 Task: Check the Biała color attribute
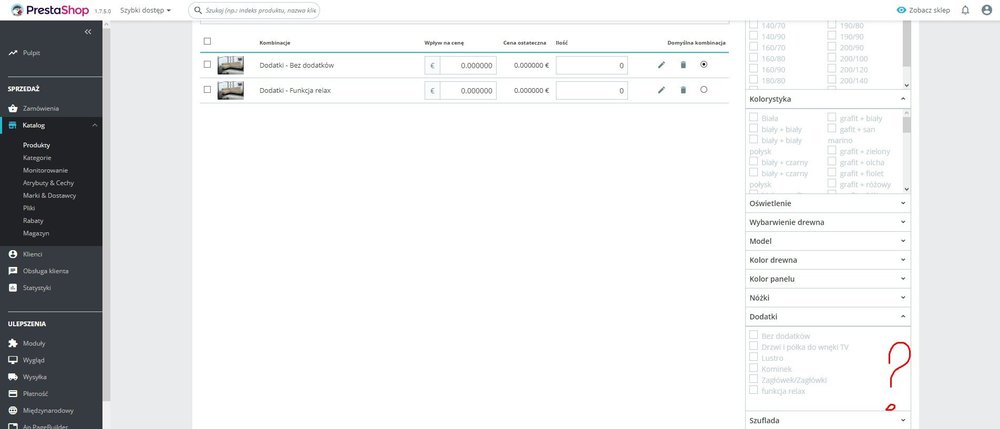coord(754,117)
